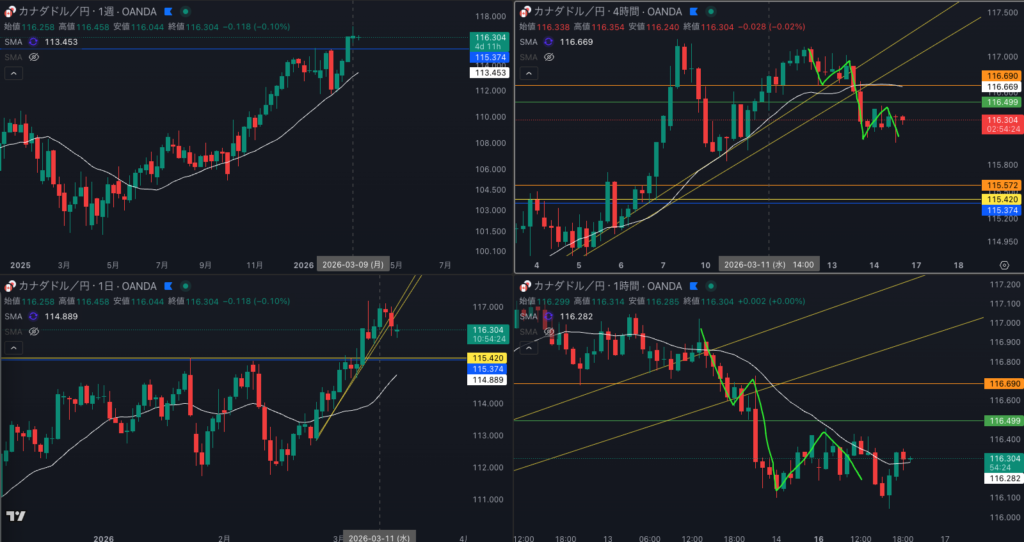Select the 2026-03-09 date marker on weekly chart
This screenshot has width=1024, height=542.
pos(352,265)
